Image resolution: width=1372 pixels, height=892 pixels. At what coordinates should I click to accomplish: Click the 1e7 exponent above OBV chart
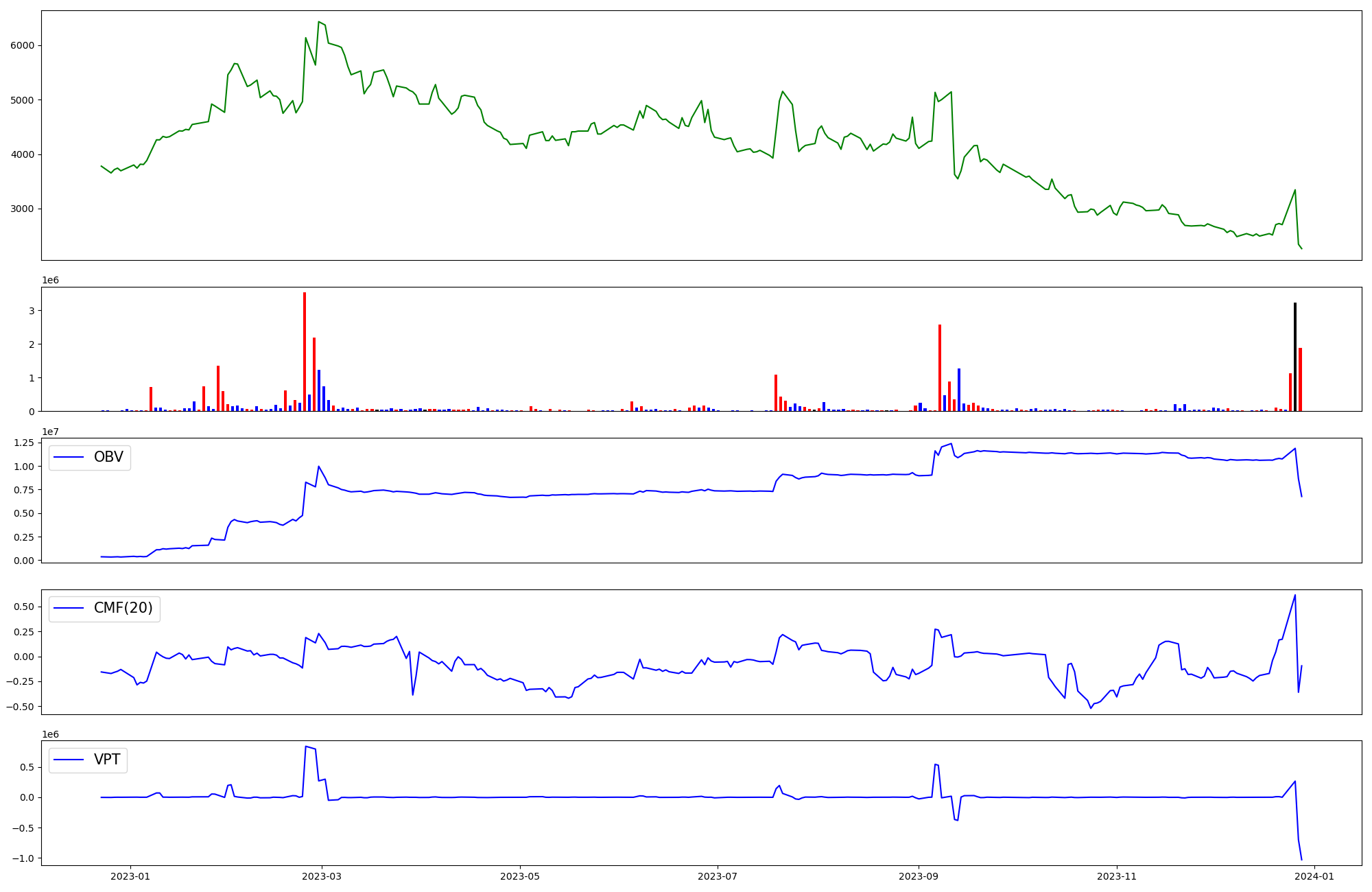click(50, 432)
